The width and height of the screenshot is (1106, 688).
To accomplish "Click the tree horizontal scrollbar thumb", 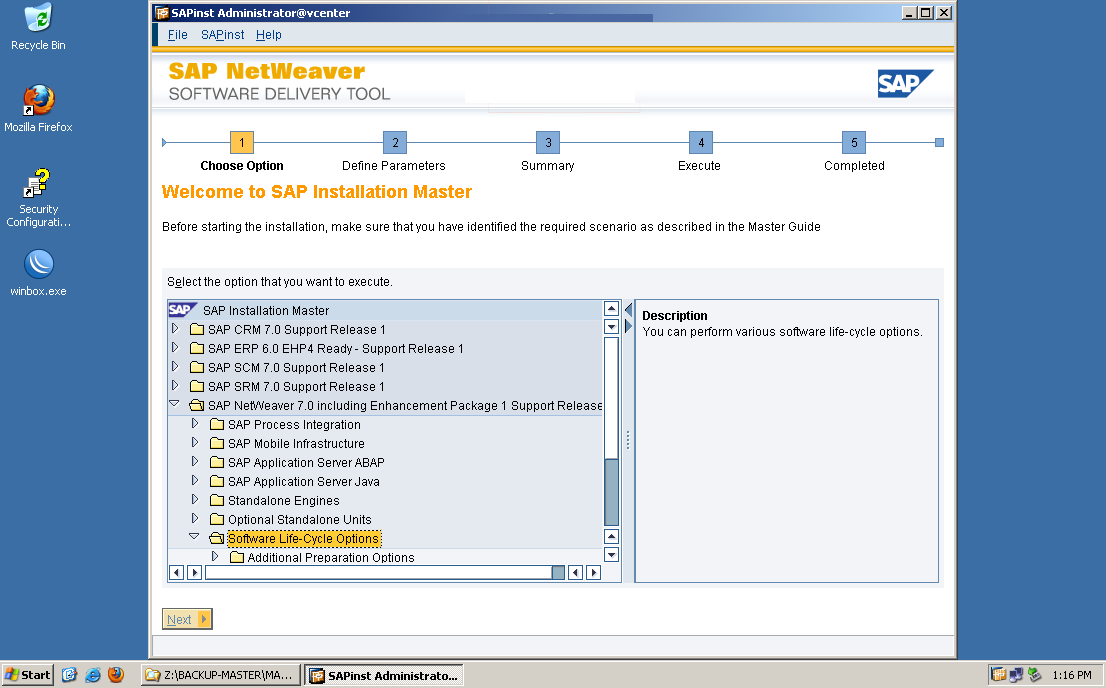I will [558, 572].
